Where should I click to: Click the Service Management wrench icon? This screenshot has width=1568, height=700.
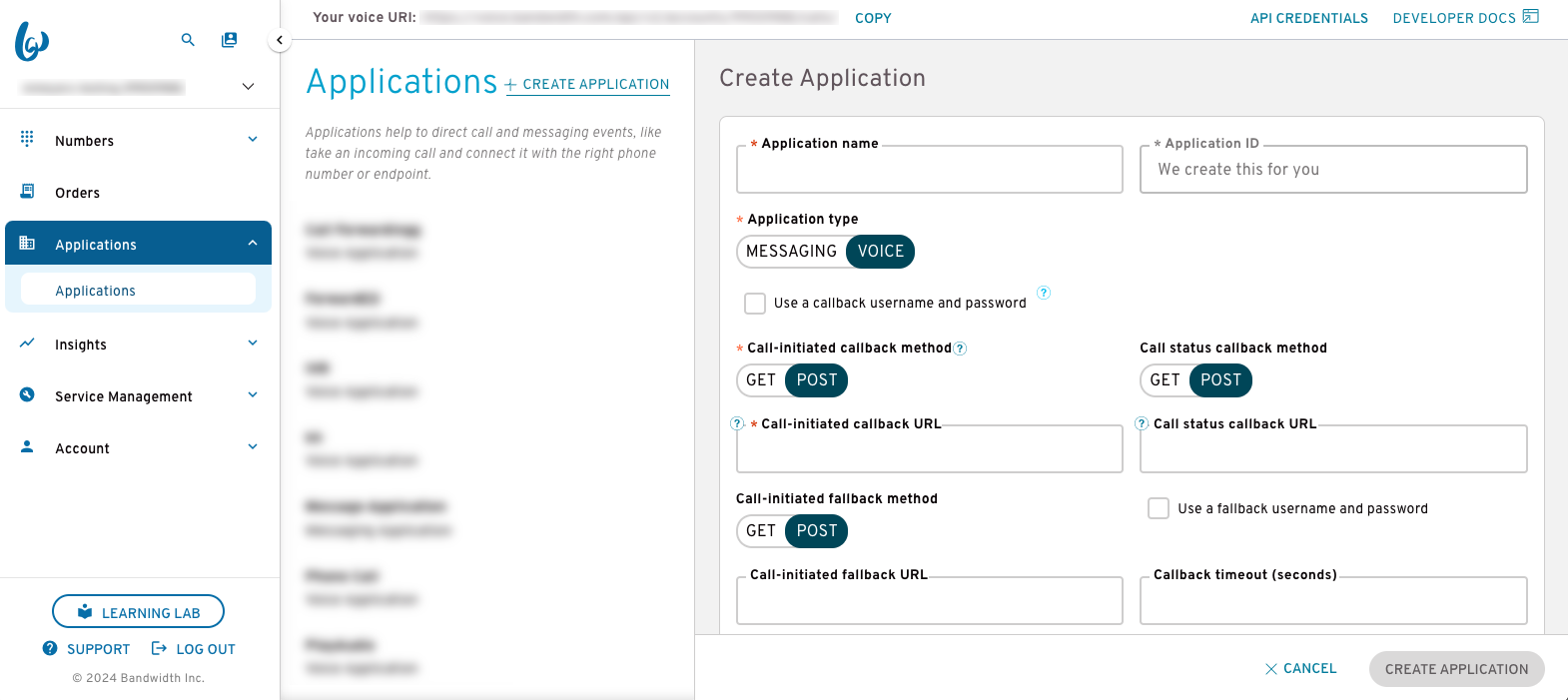pyautogui.click(x=27, y=394)
